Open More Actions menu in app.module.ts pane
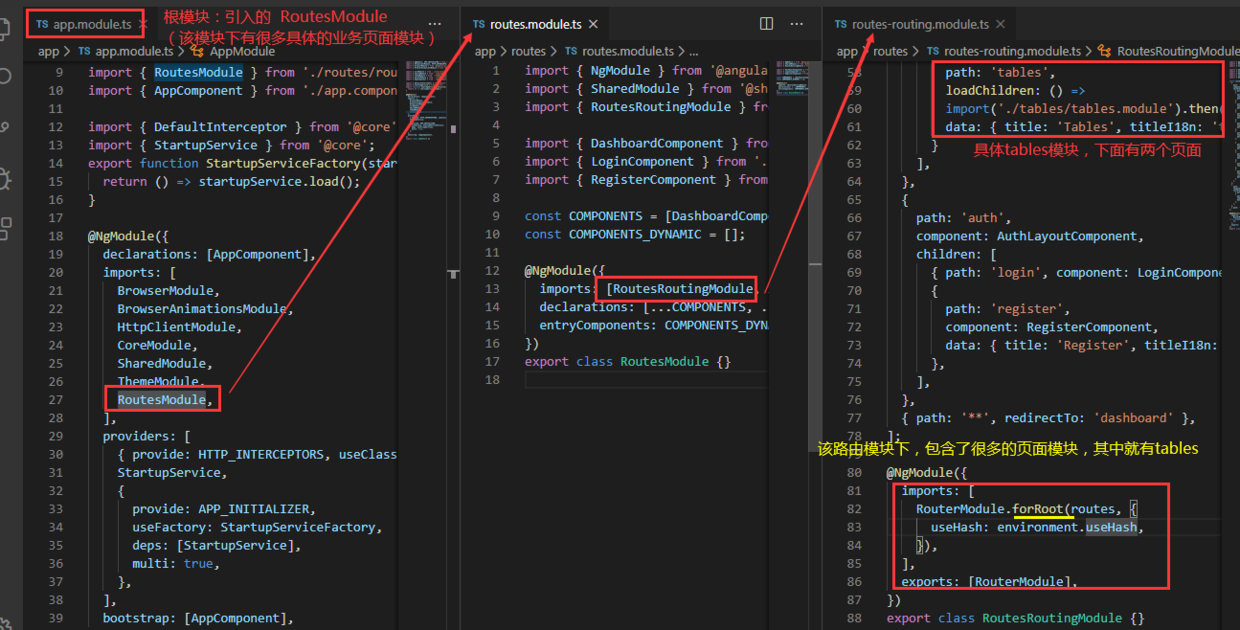The height and width of the screenshot is (630, 1240). 434,23
